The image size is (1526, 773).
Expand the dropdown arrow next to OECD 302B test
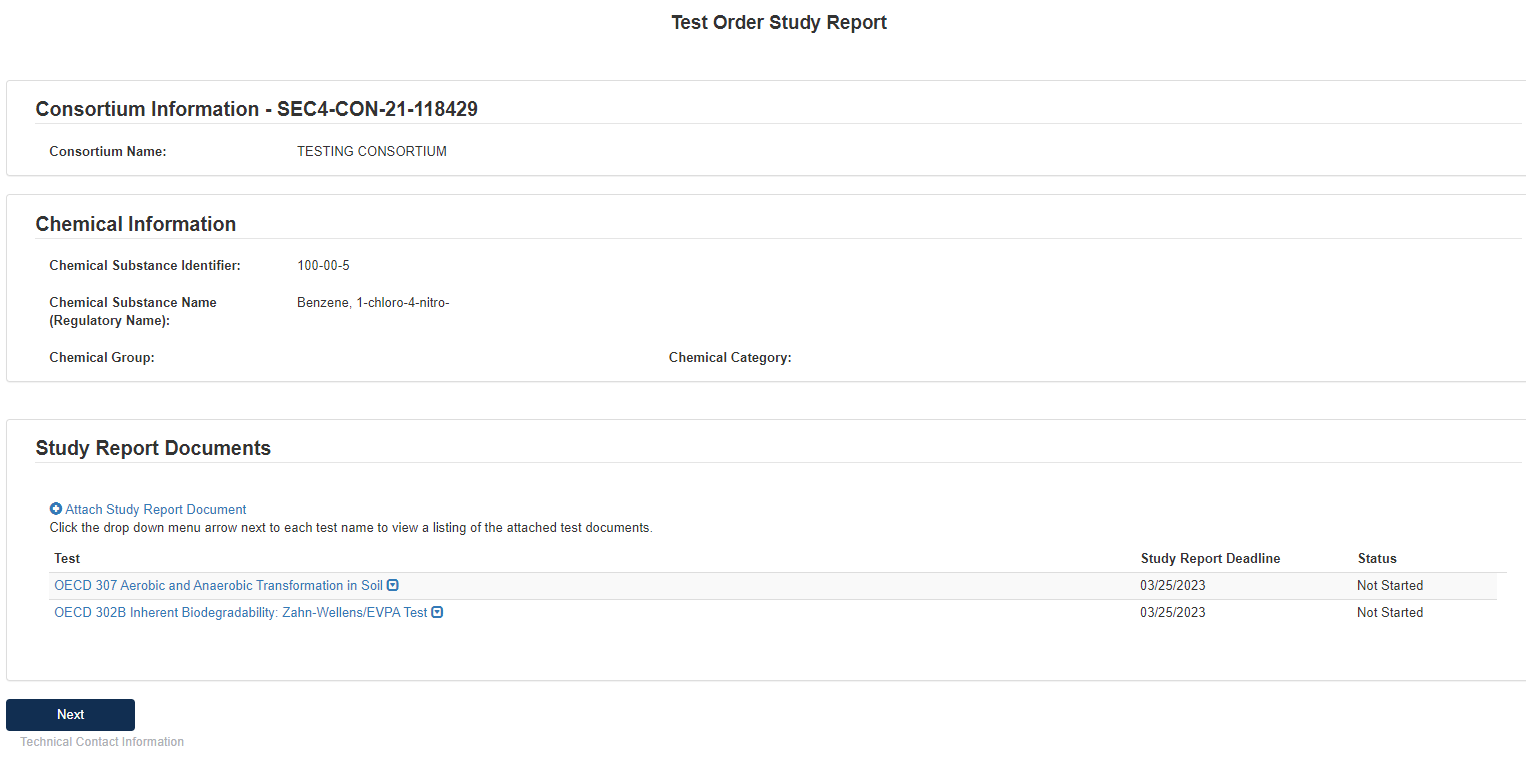click(x=437, y=613)
